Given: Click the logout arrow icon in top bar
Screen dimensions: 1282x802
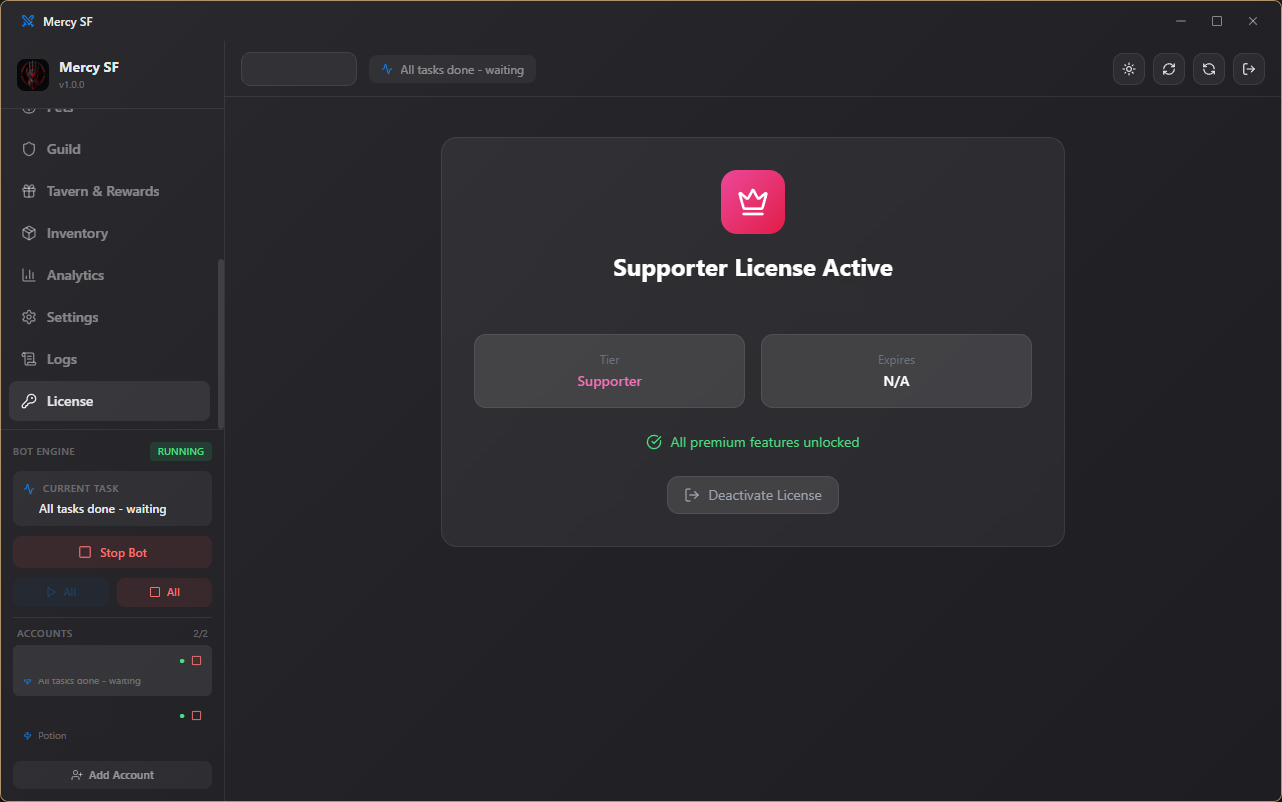Looking at the screenshot, I should (1249, 69).
